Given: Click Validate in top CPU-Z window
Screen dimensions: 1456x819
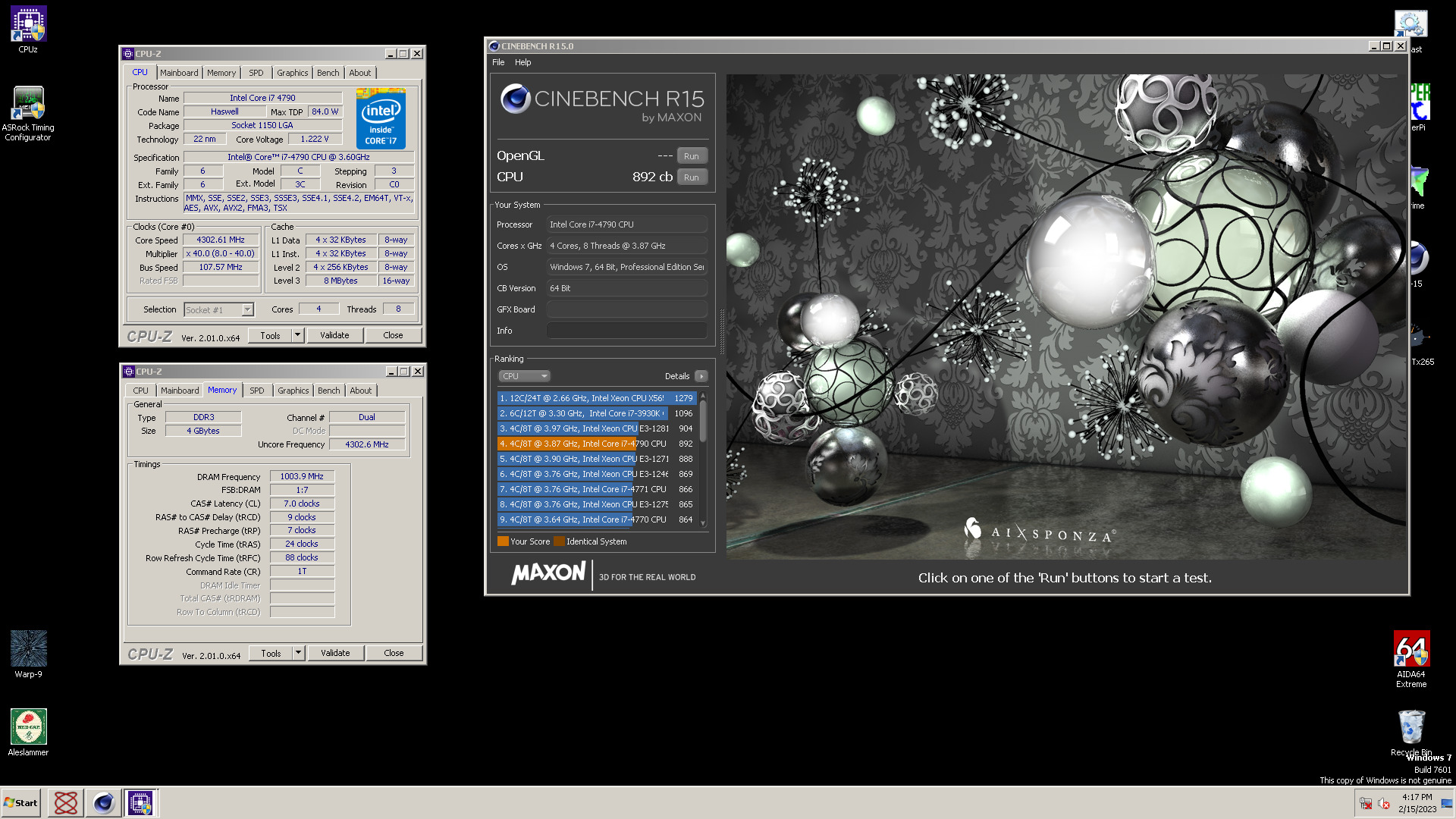Looking at the screenshot, I should click(x=334, y=335).
